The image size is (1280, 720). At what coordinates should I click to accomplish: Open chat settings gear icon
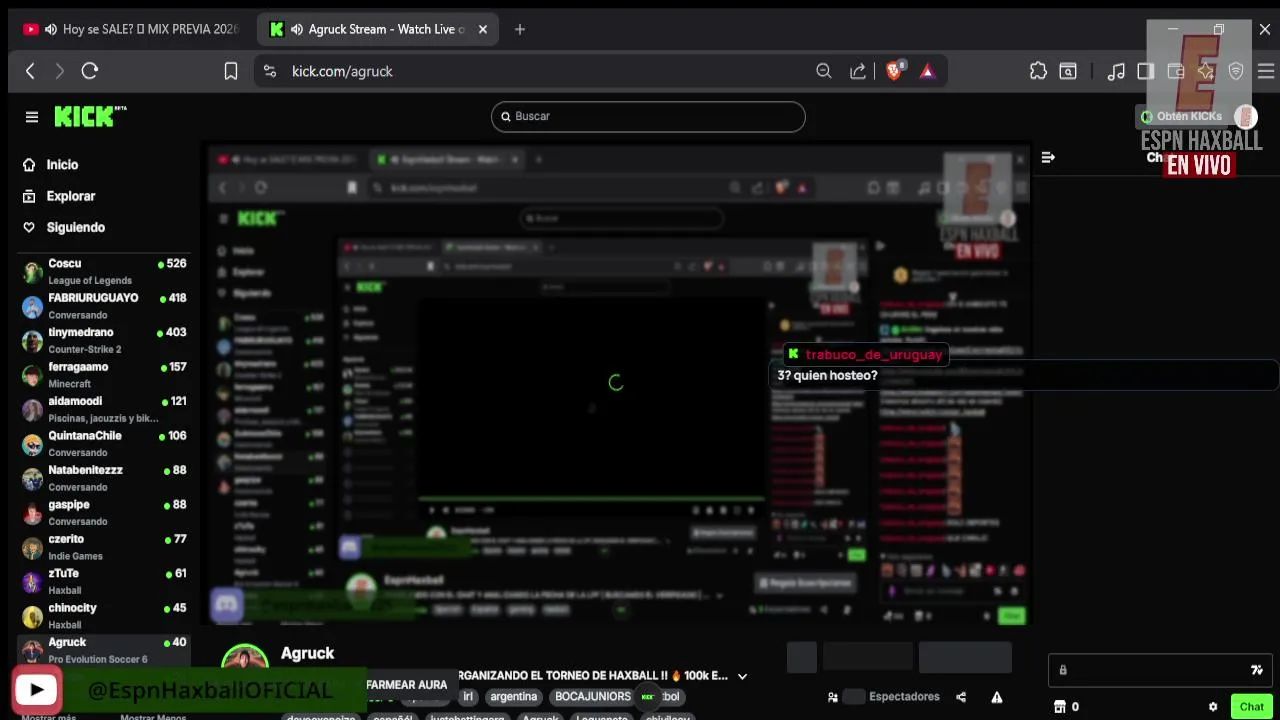[1213, 707]
